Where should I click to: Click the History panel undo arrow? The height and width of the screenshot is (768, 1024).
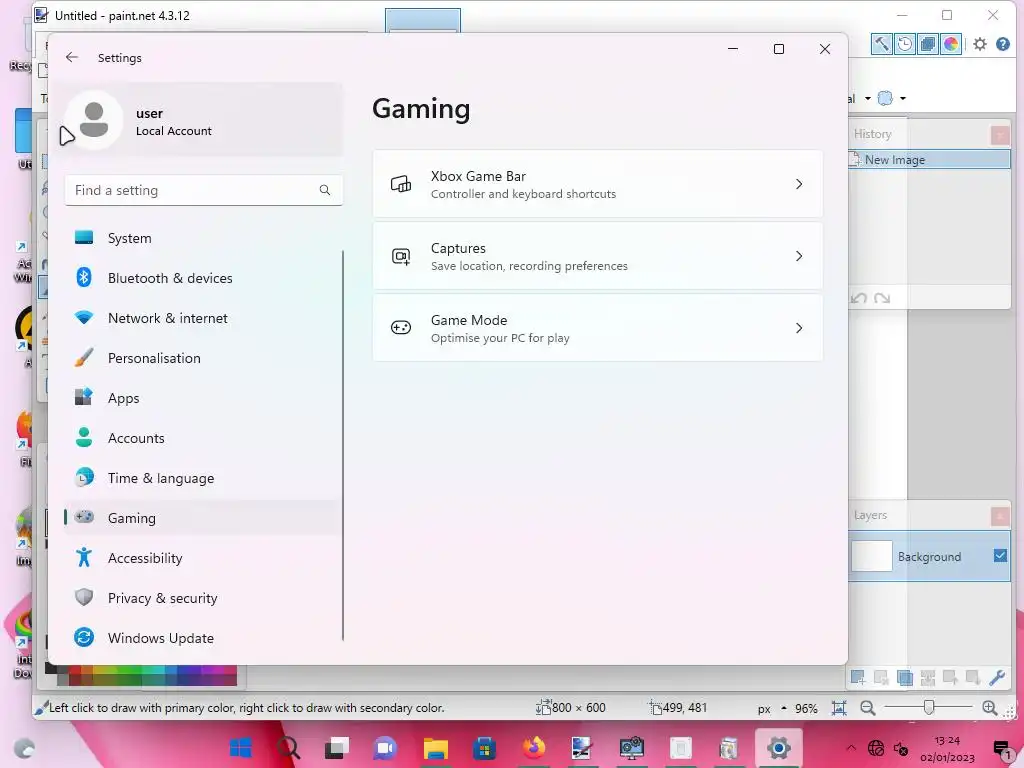click(859, 298)
